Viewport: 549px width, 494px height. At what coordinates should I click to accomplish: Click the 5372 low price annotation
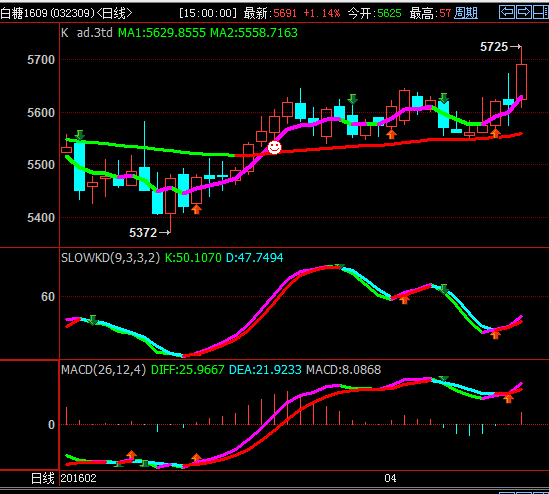point(143,232)
